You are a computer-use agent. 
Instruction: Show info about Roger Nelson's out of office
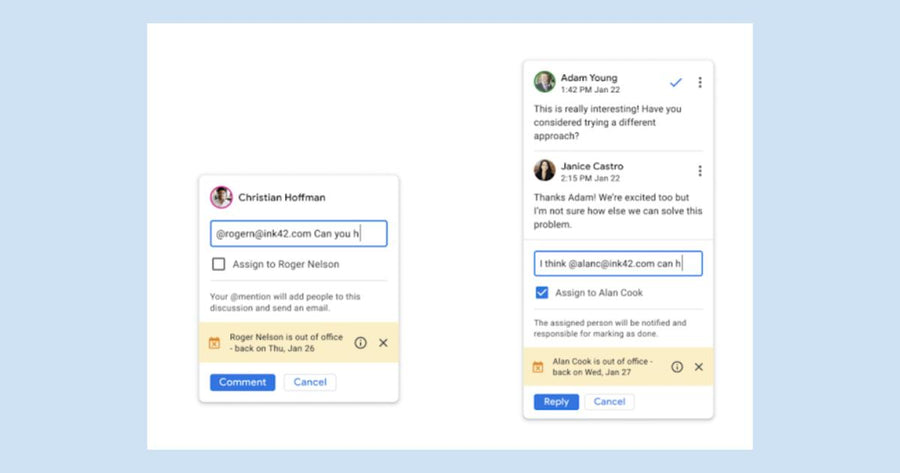(360, 343)
